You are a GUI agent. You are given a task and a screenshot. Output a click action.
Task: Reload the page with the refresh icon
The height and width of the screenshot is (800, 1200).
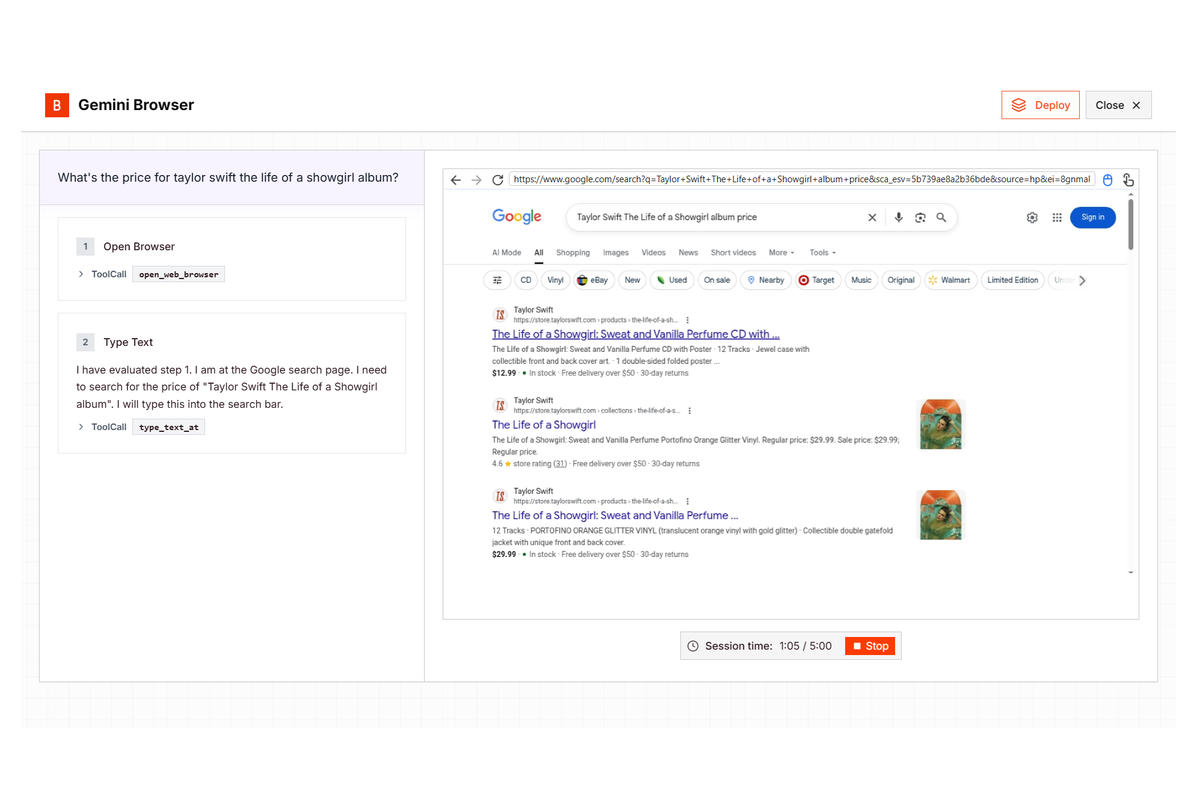(x=497, y=179)
